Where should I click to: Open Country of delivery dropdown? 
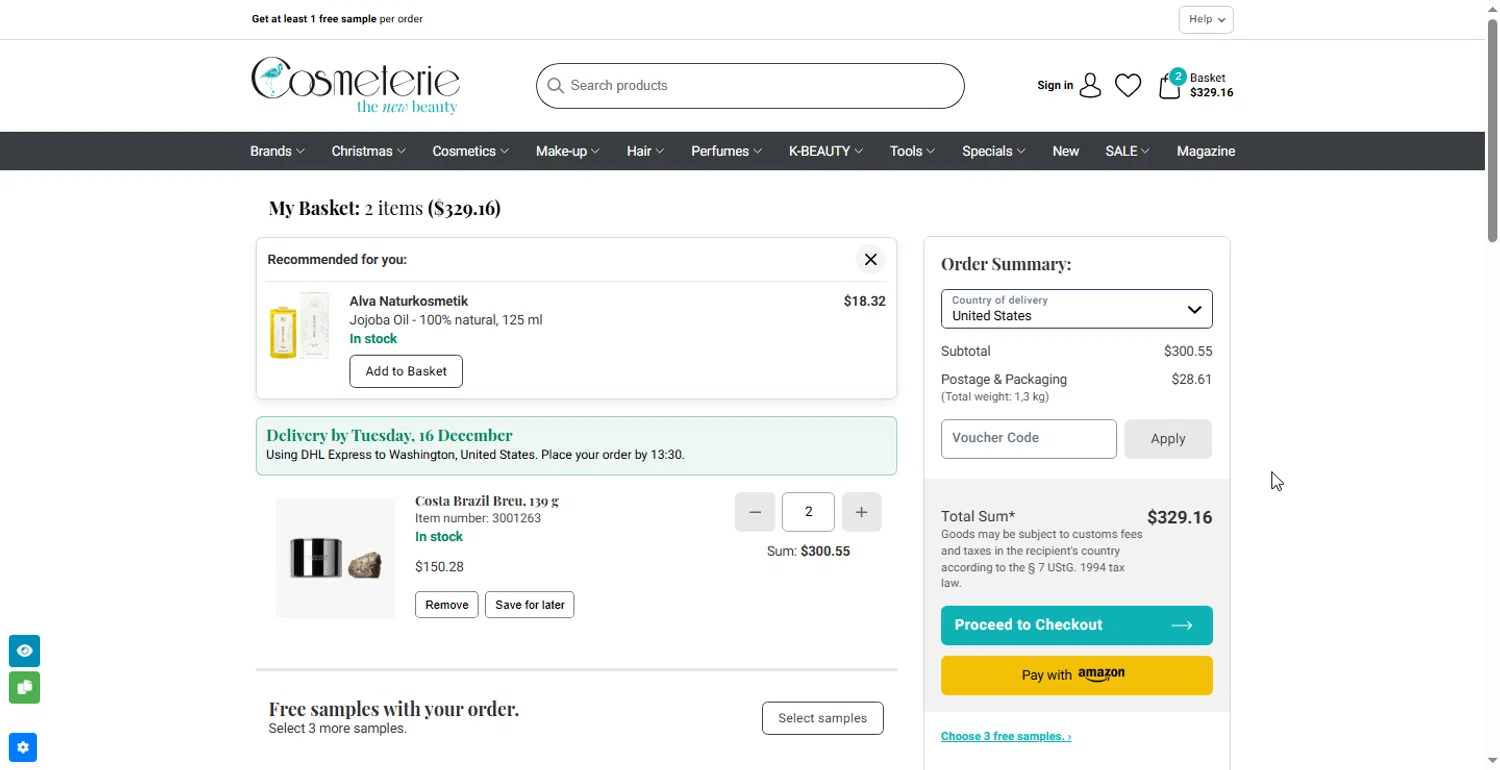click(1077, 309)
